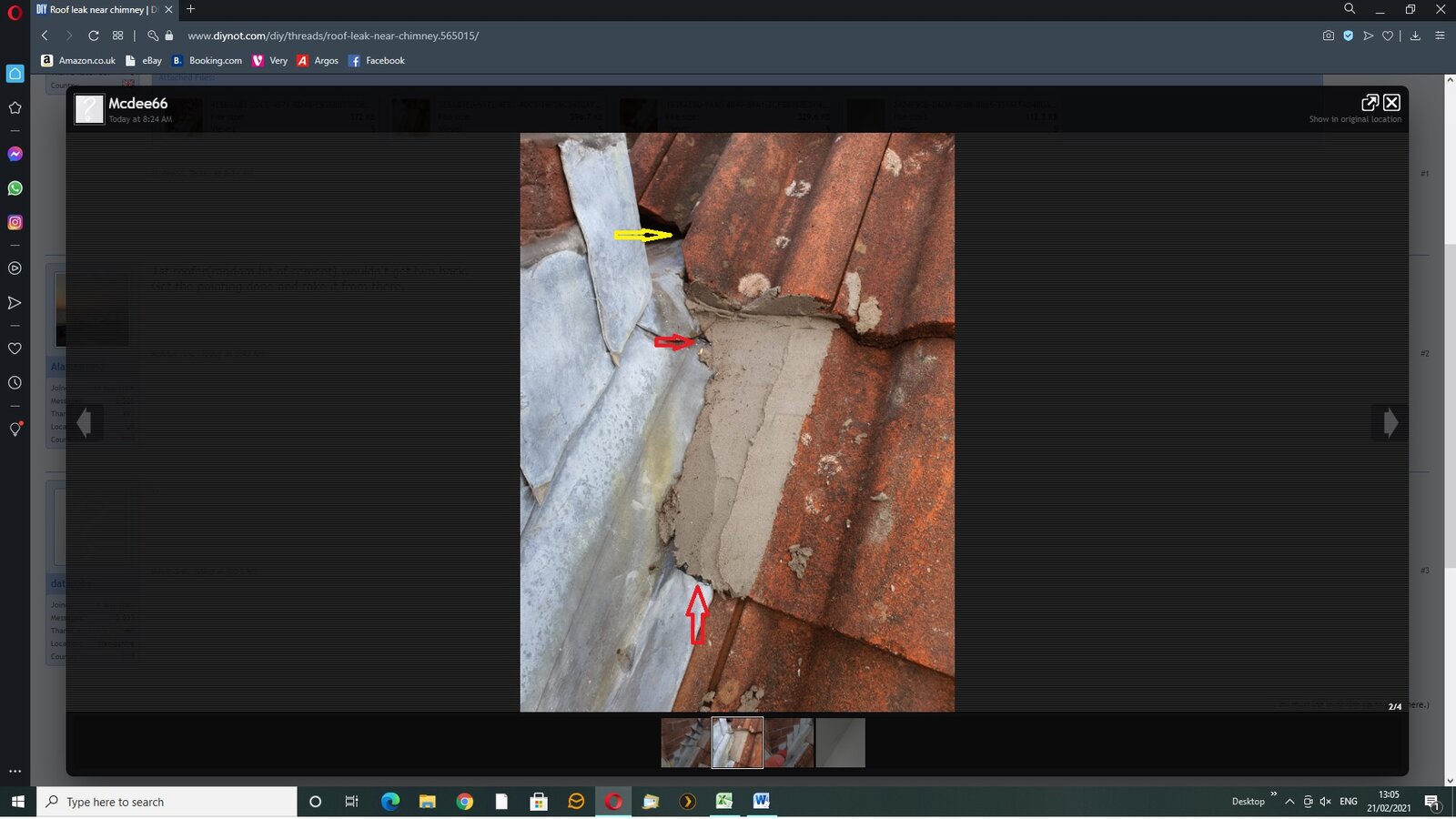Select the third roof photo thumbnail
The width and height of the screenshot is (1456, 819).
789,743
